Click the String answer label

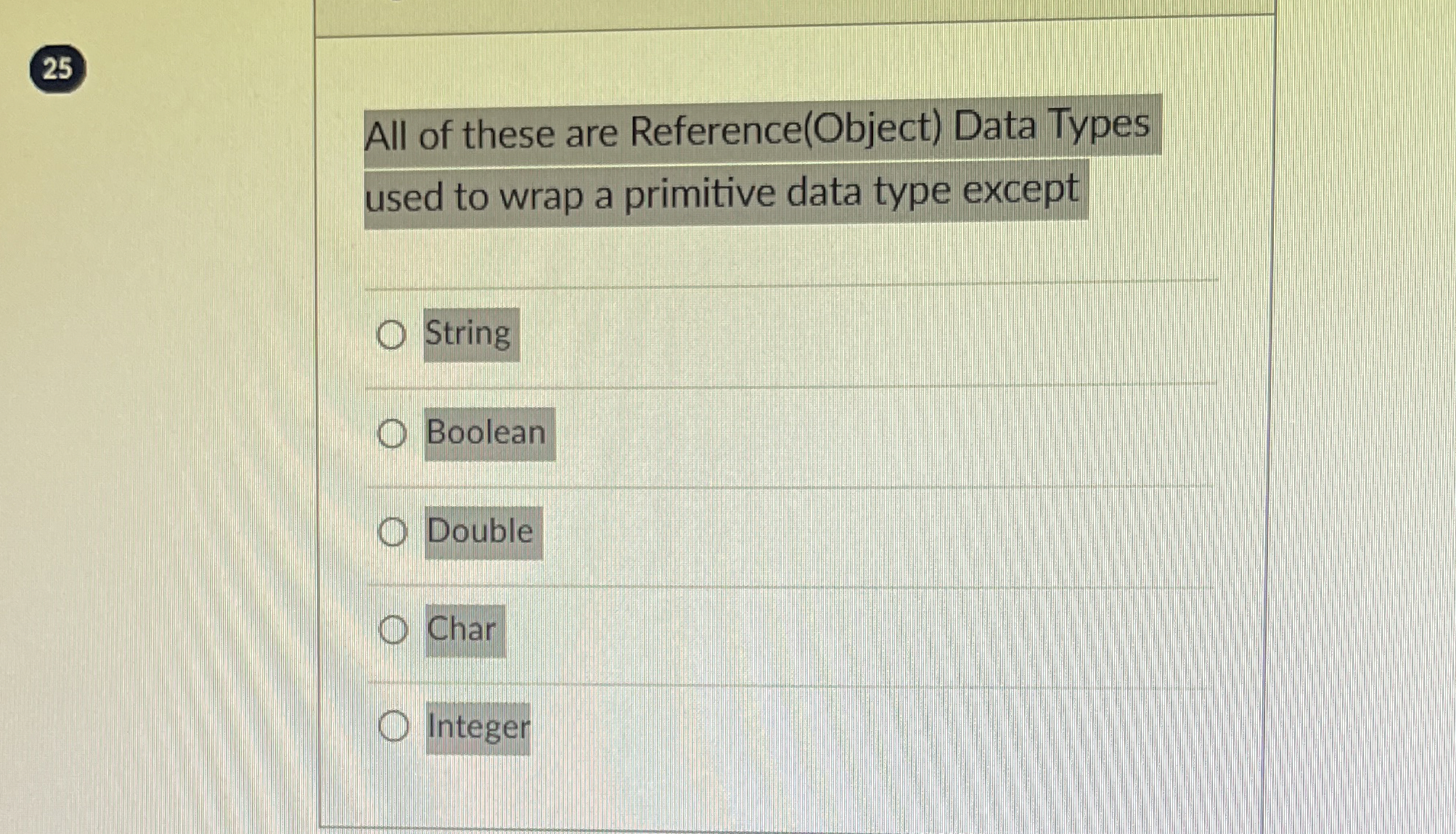pyautogui.click(x=467, y=334)
